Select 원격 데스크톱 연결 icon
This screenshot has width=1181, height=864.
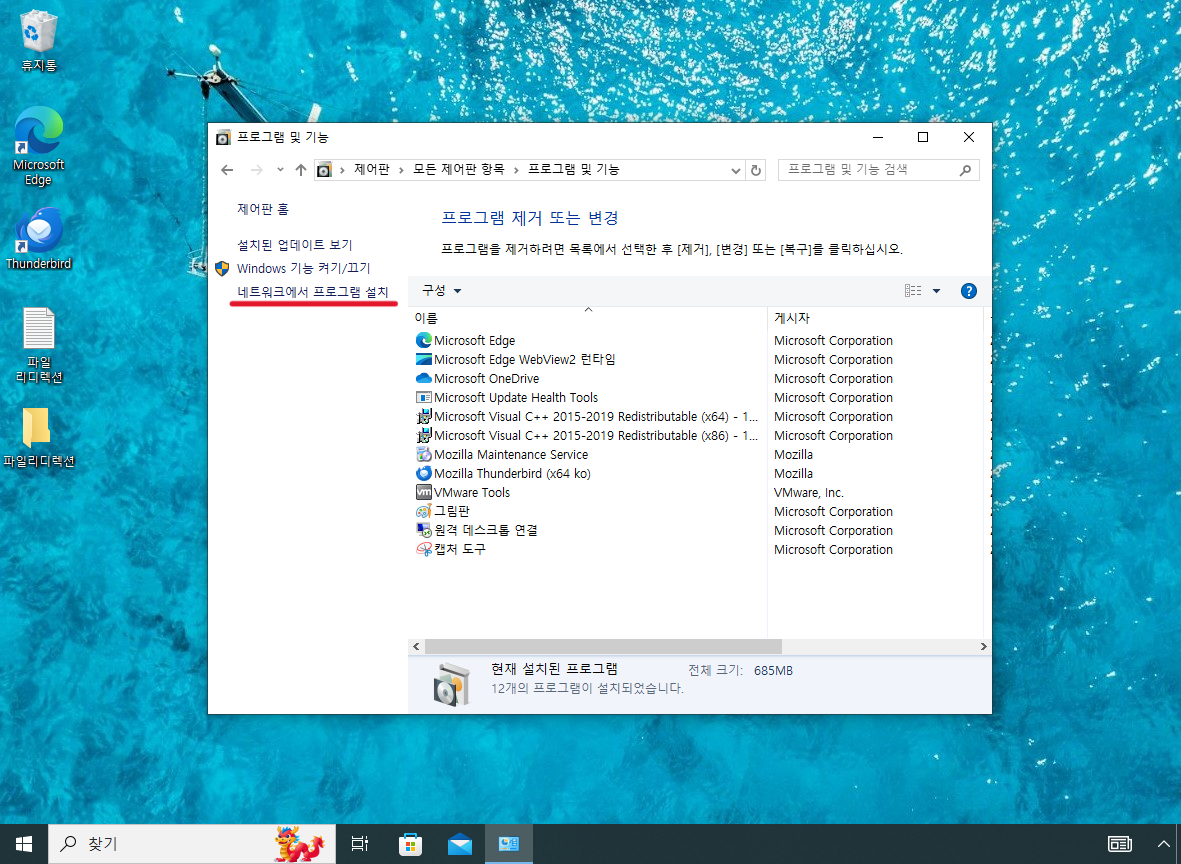(x=424, y=530)
